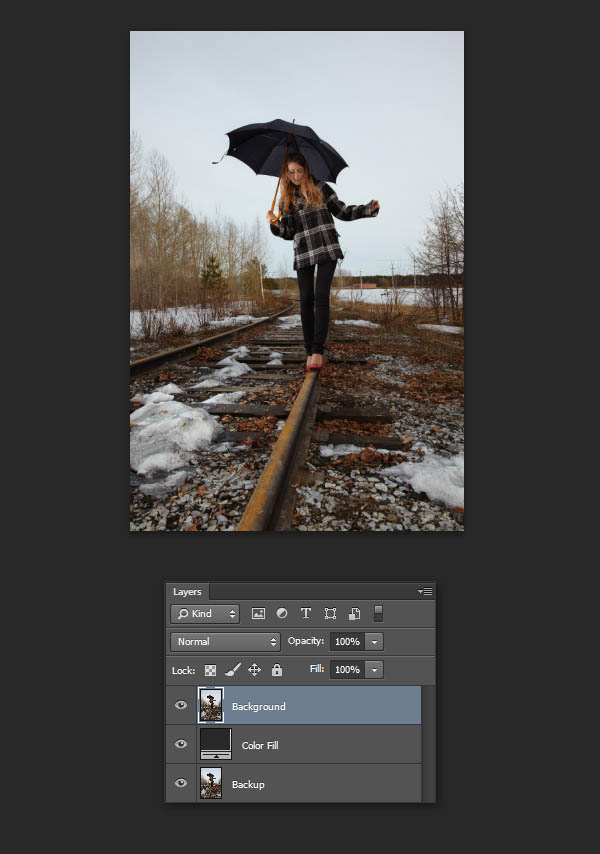Hide the Background layer
Screen dimensions: 600x854
pos(181,706)
